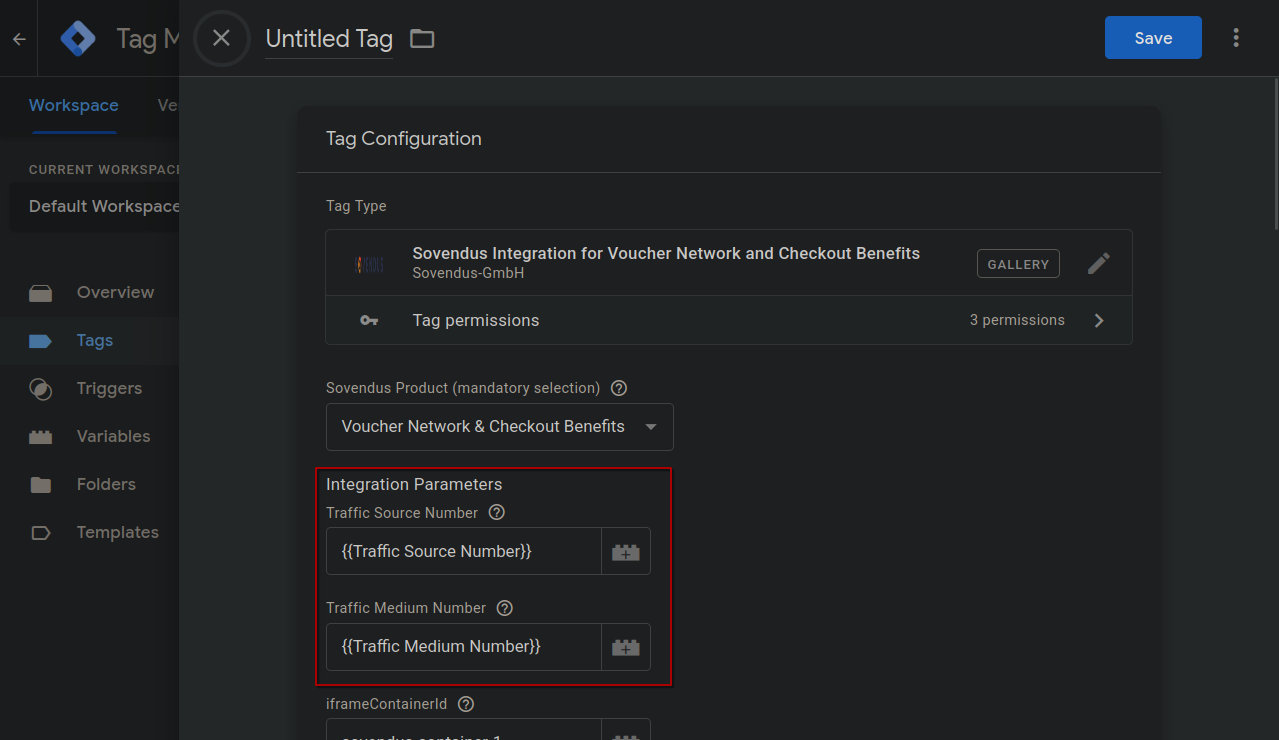Screen dimensions: 1279x740
Task: Open help for Sovendus Product
Action: coord(619,388)
